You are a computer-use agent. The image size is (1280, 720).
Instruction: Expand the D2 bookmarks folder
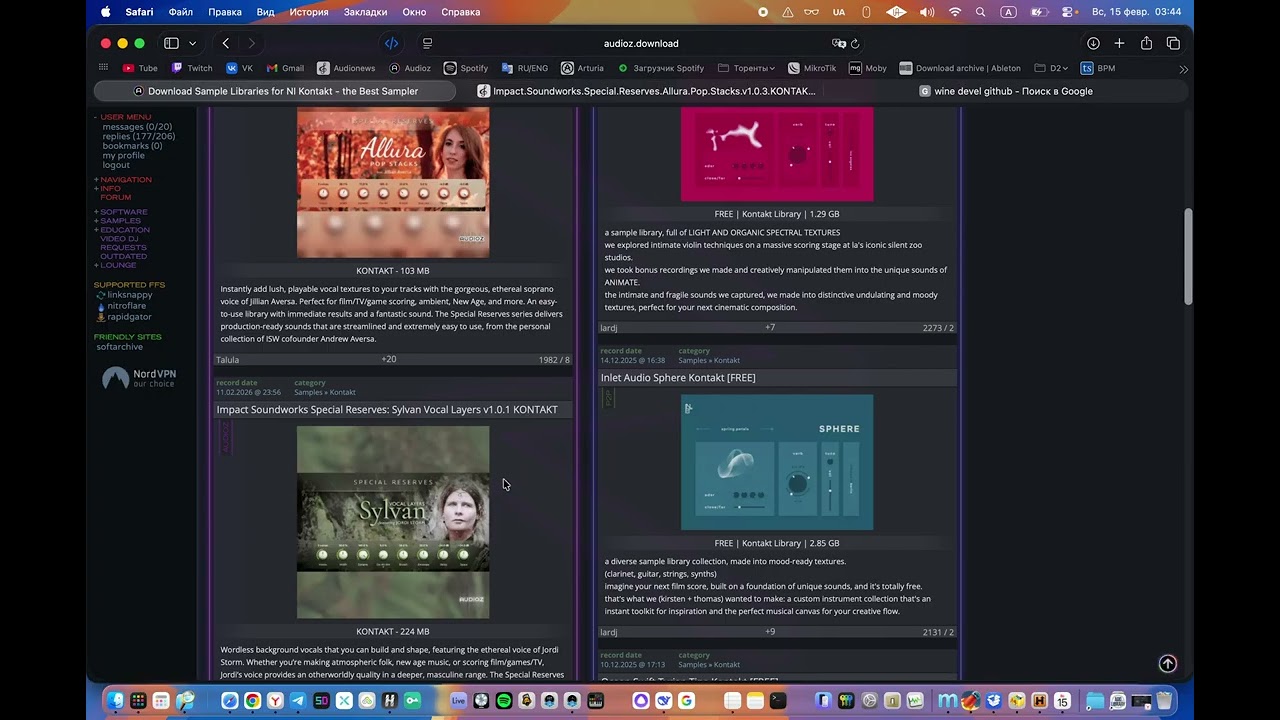point(1052,68)
